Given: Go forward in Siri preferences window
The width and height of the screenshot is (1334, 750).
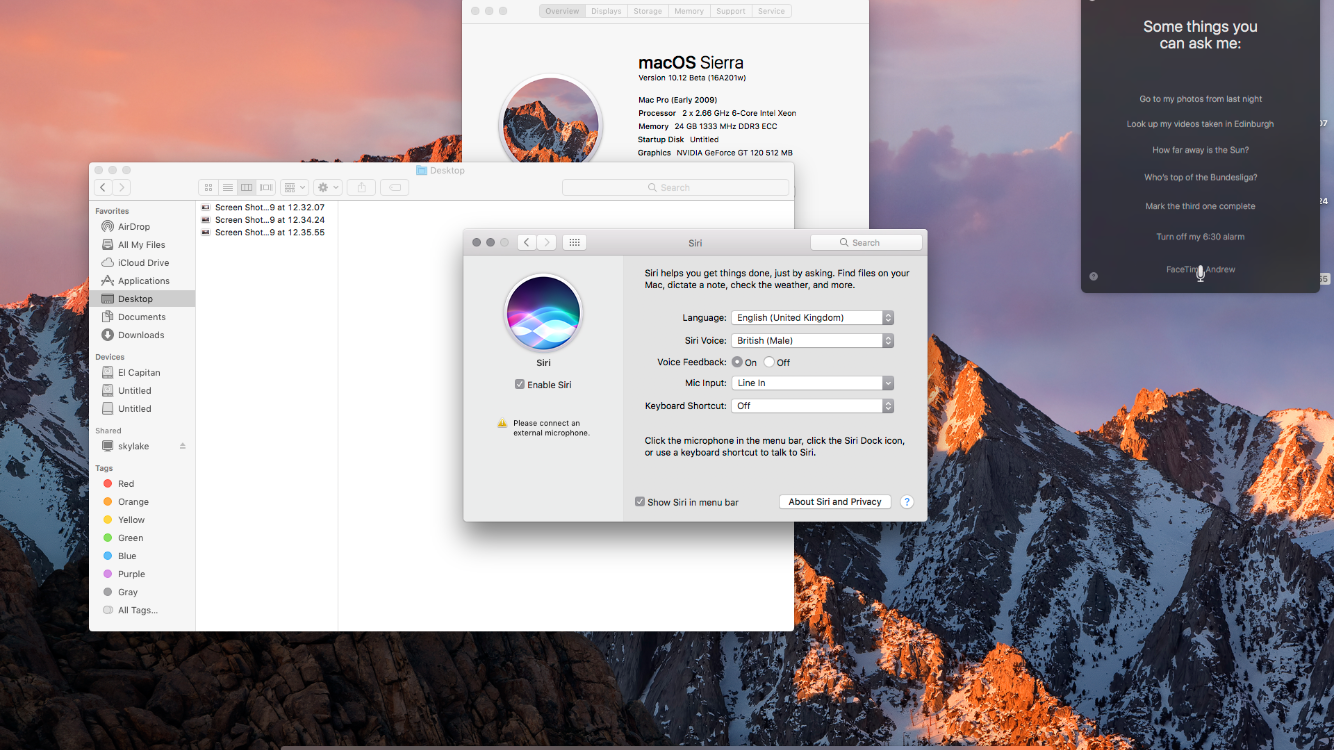Looking at the screenshot, I should [546, 242].
